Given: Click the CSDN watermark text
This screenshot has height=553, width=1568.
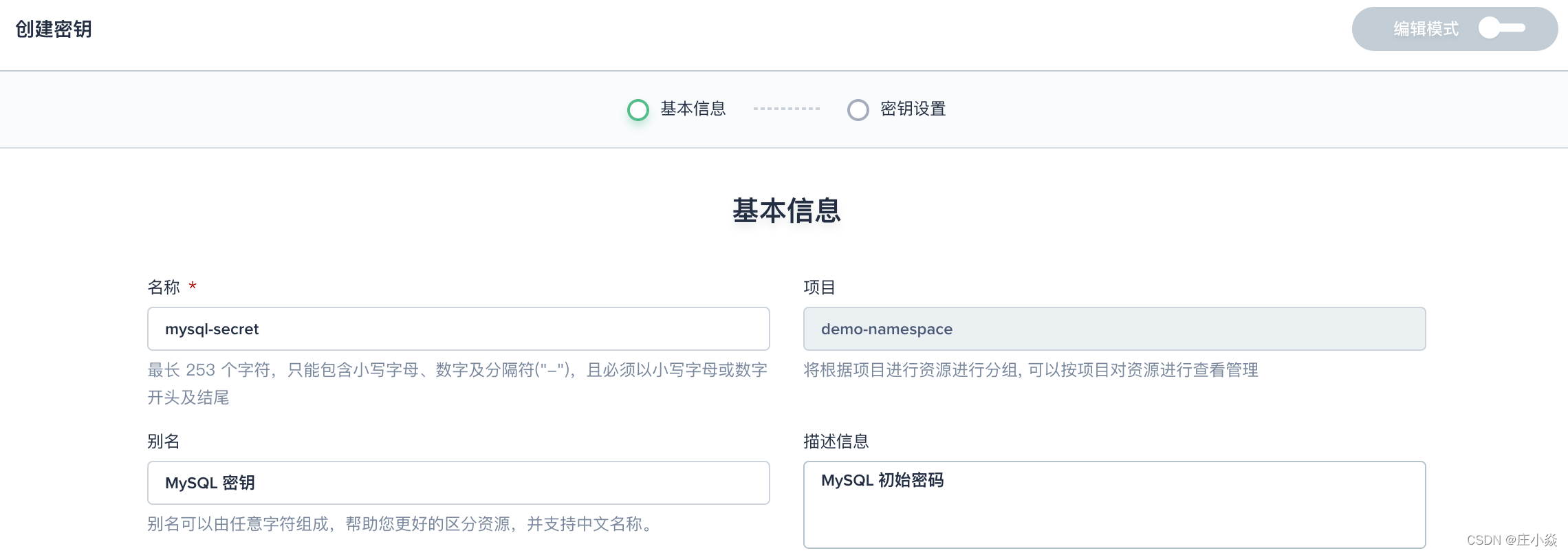Looking at the screenshot, I should (1512, 540).
